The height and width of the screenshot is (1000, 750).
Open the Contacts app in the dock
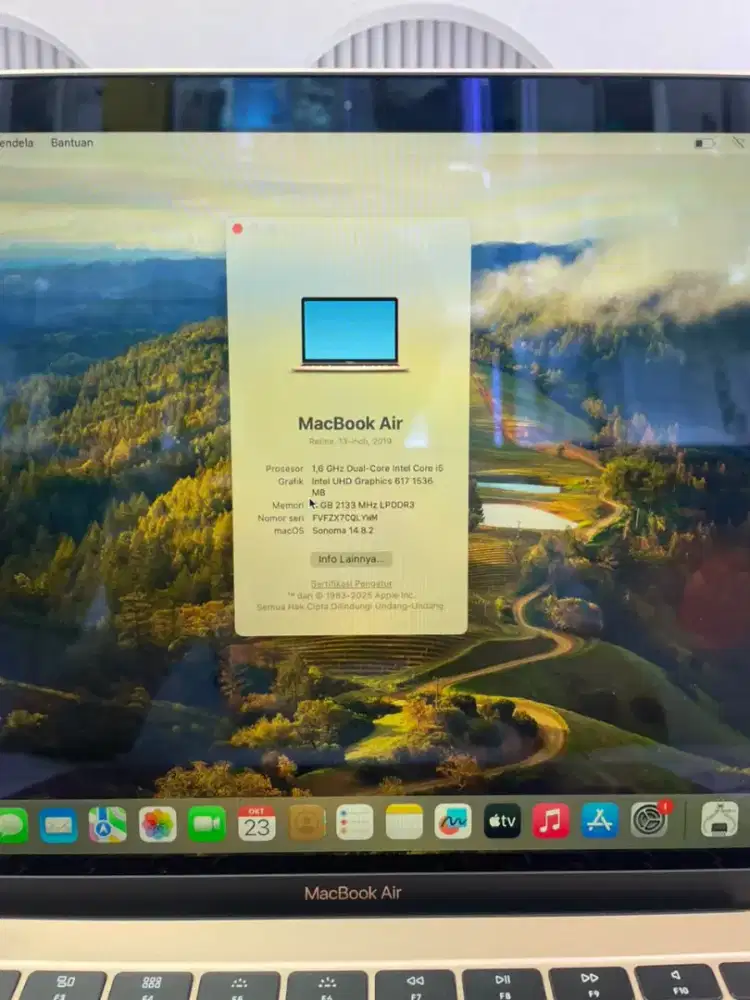pyautogui.click(x=306, y=823)
